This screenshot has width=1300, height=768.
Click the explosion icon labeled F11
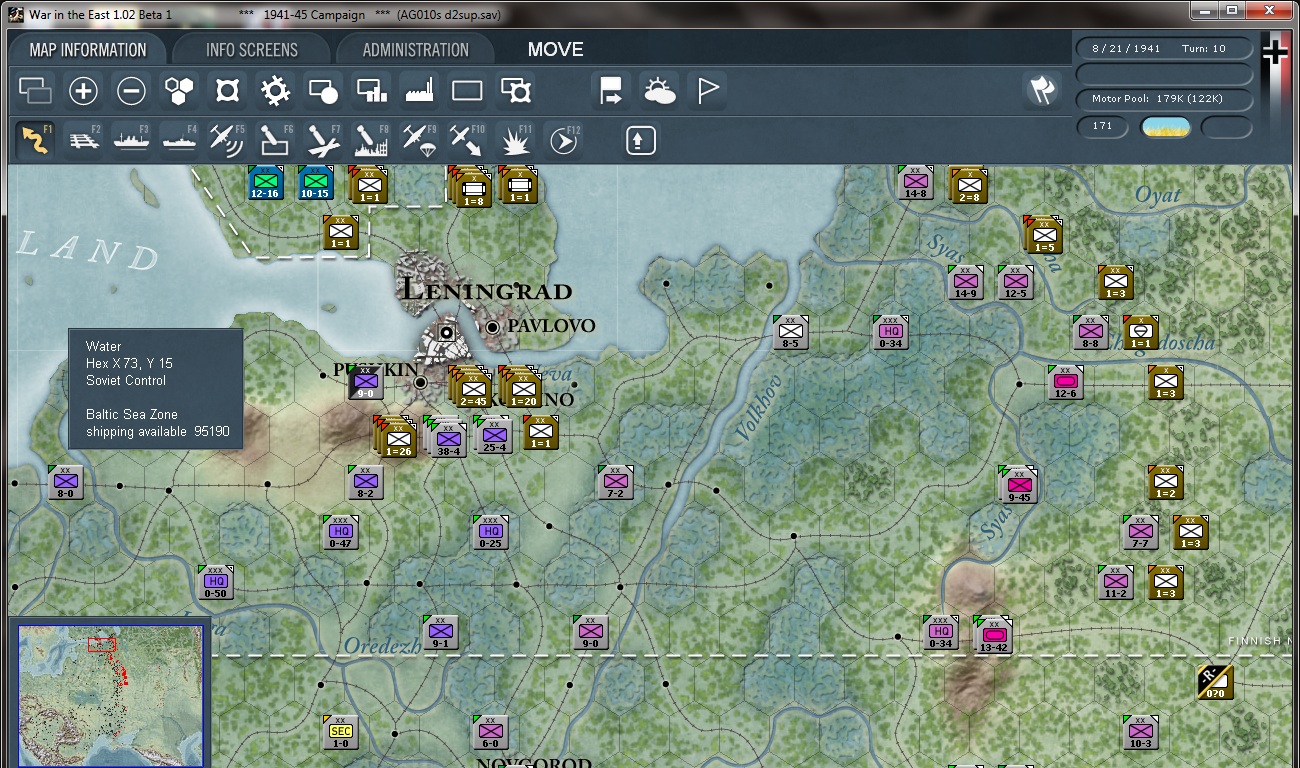pyautogui.click(x=514, y=139)
